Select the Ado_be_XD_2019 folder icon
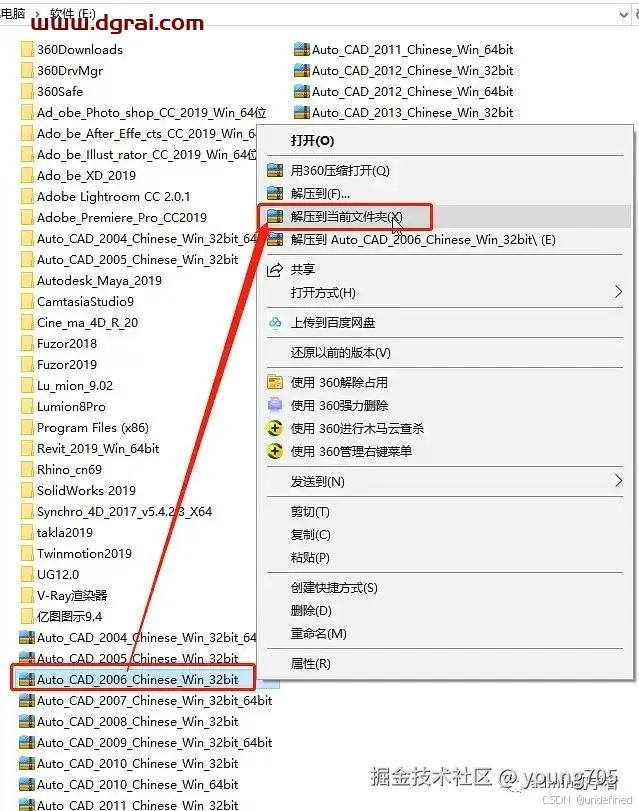This screenshot has height=811, width=639. pyautogui.click(x=27, y=176)
